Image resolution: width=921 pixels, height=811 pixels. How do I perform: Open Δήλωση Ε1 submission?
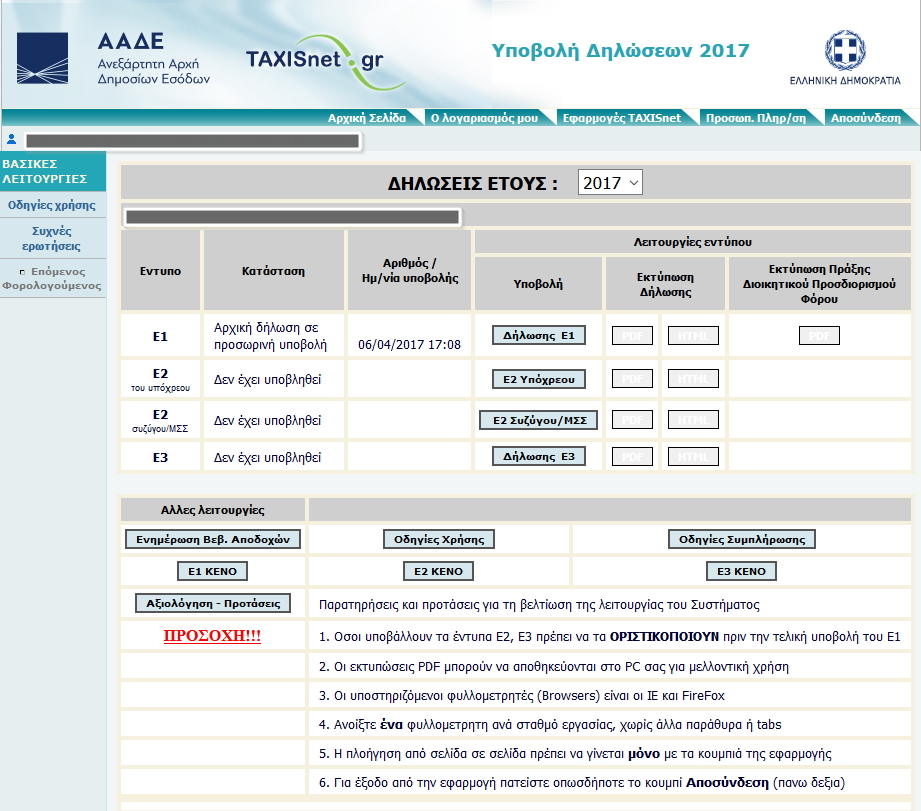click(538, 336)
